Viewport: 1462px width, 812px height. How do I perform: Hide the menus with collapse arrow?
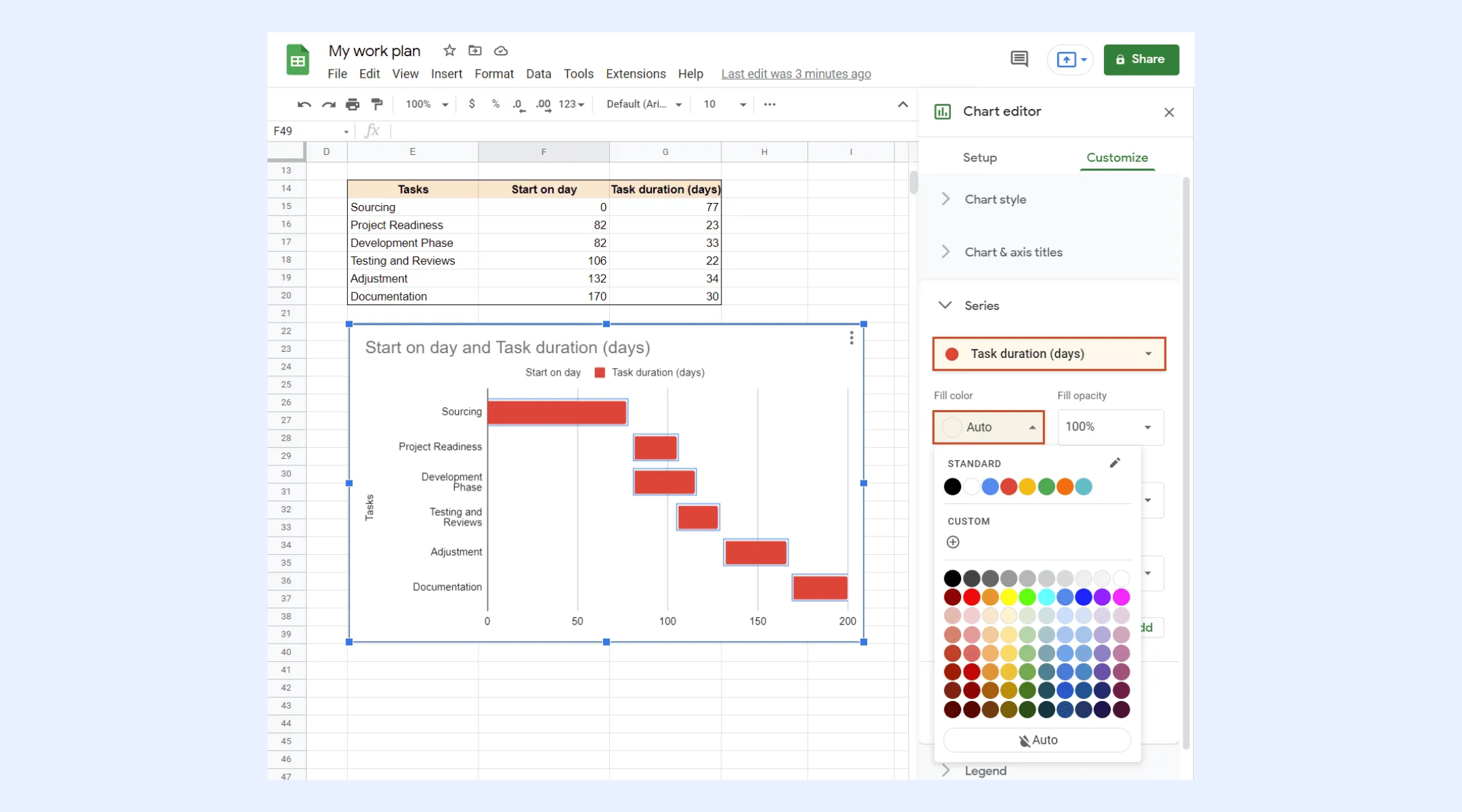coord(902,104)
